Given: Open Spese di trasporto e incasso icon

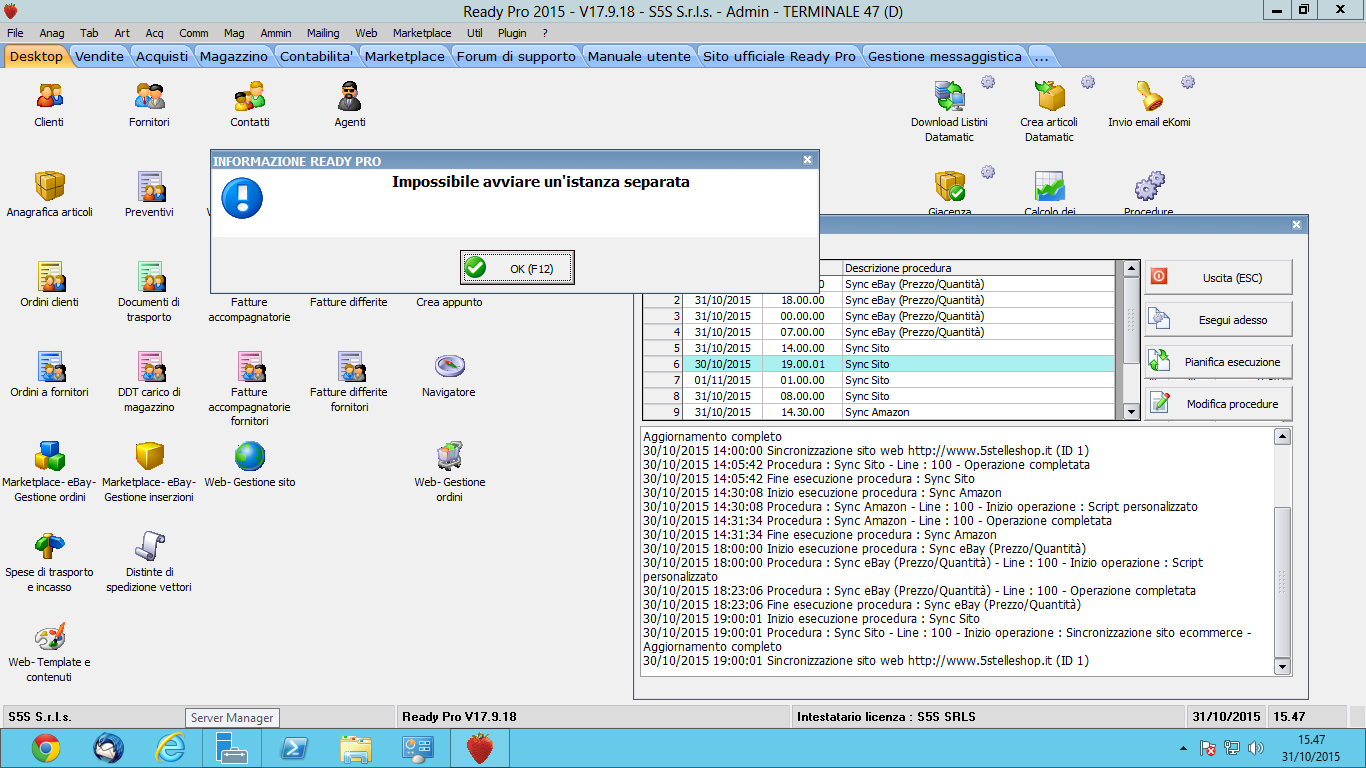Looking at the screenshot, I should 49,547.
